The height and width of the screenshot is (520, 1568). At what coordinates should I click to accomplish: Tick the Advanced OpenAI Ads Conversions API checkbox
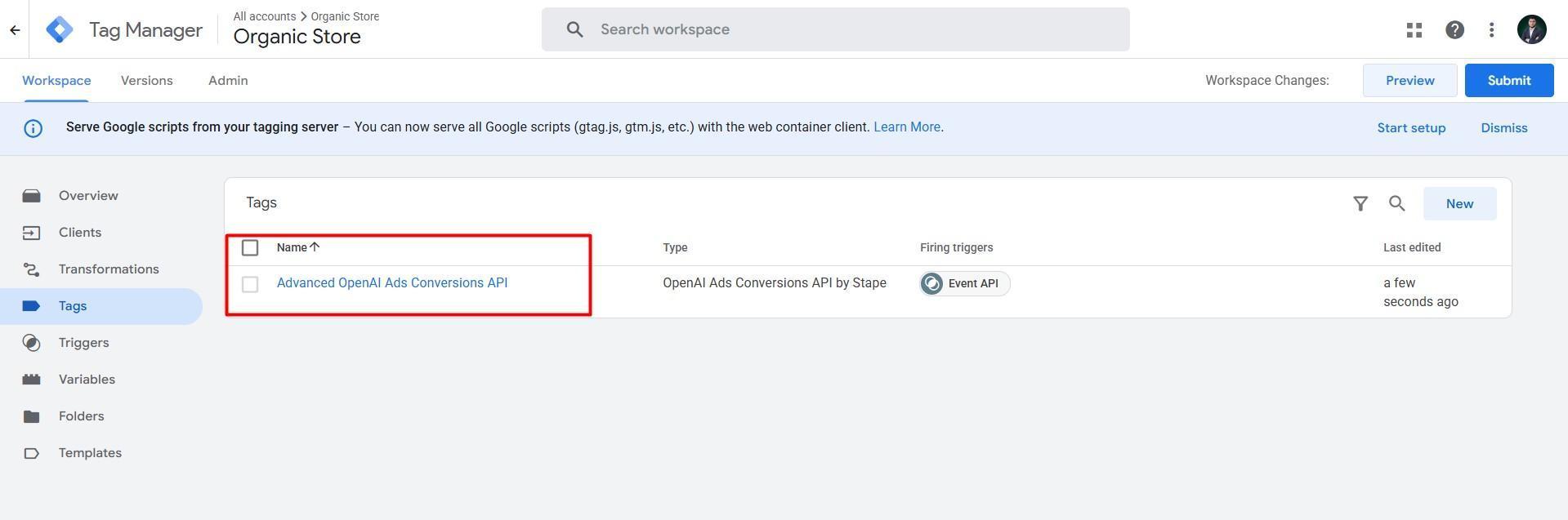point(250,284)
